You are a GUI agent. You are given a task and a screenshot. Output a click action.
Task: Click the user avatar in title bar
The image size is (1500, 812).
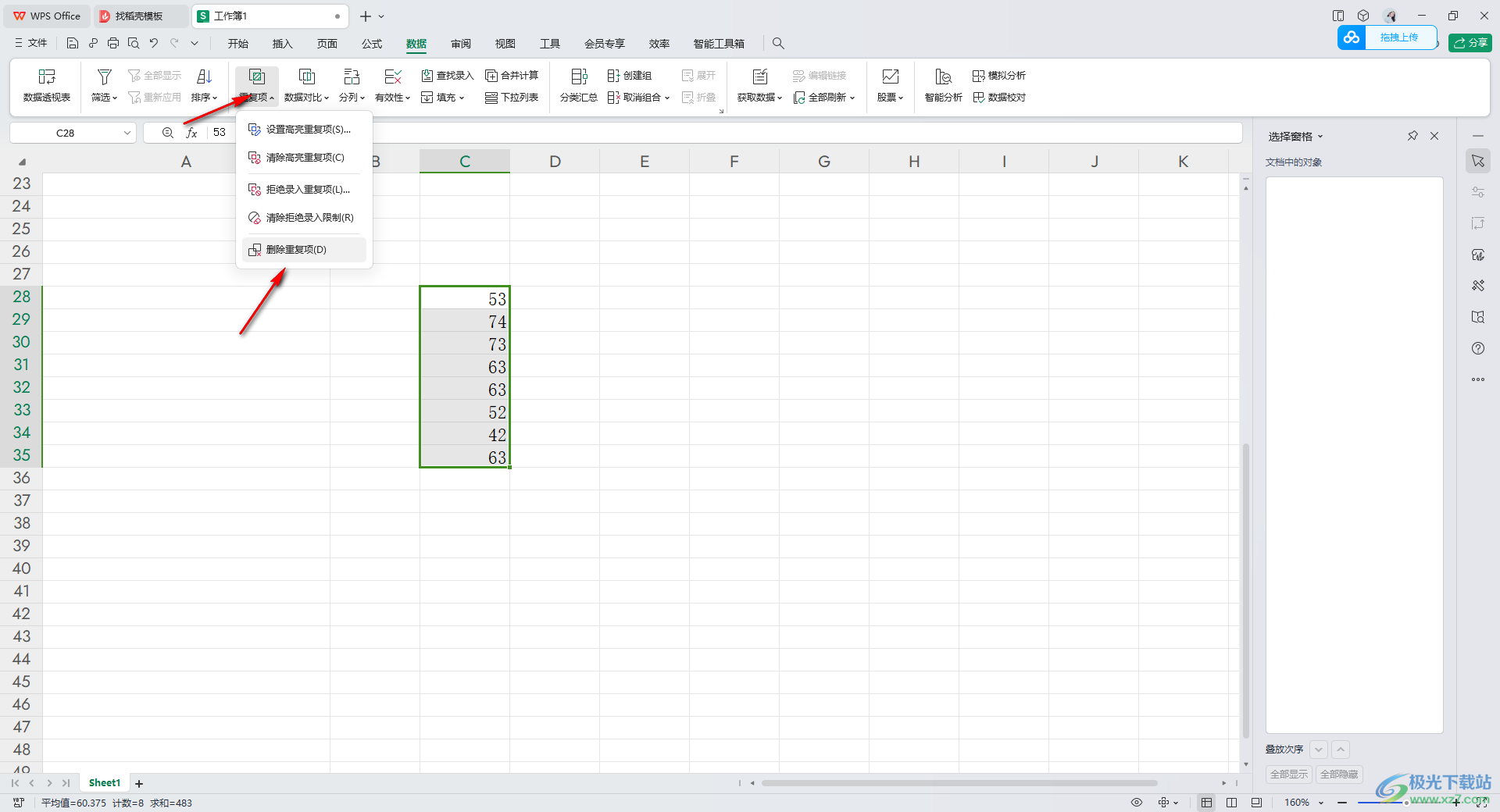1391,16
